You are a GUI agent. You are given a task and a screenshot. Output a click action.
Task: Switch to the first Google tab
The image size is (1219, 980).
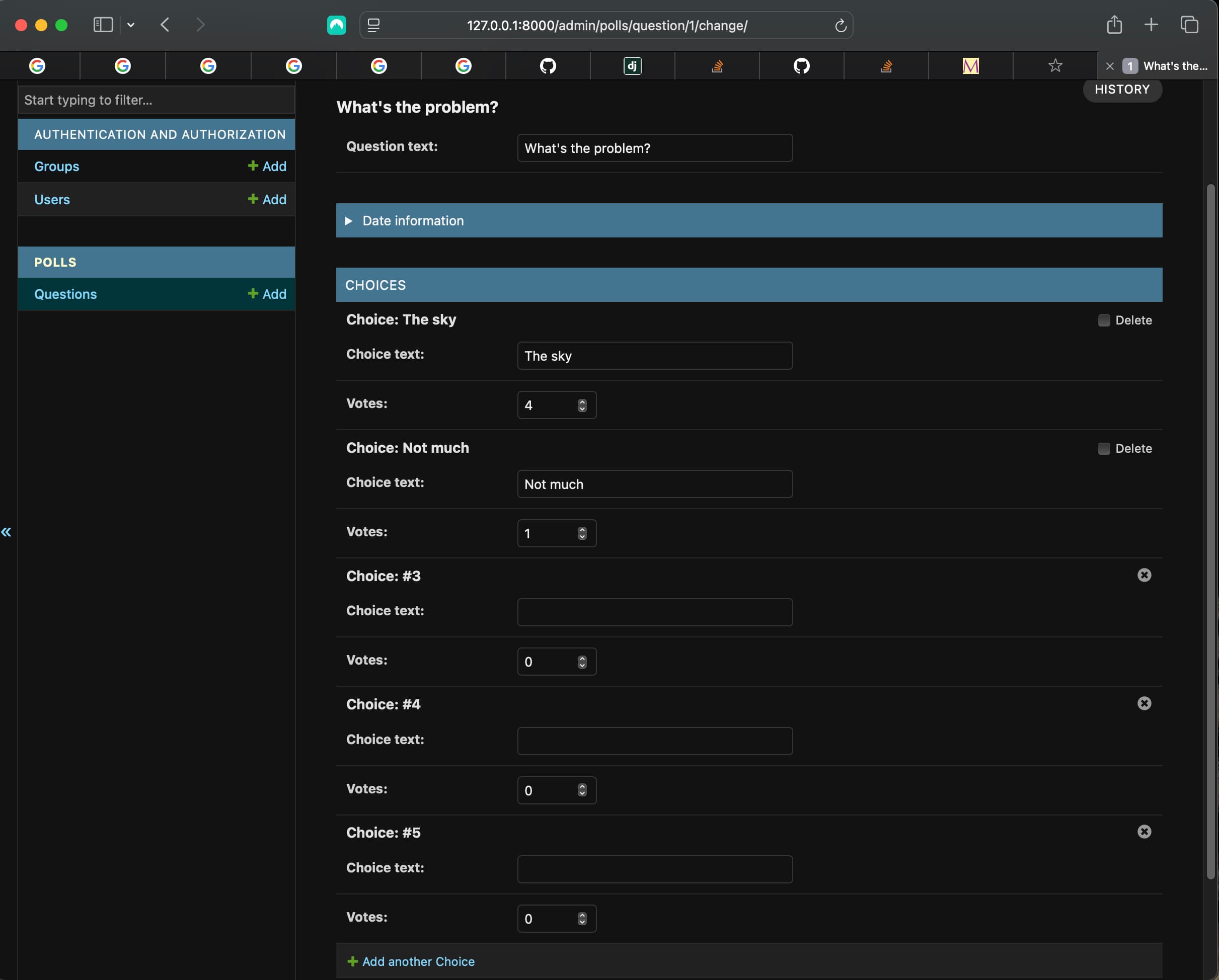click(37, 66)
